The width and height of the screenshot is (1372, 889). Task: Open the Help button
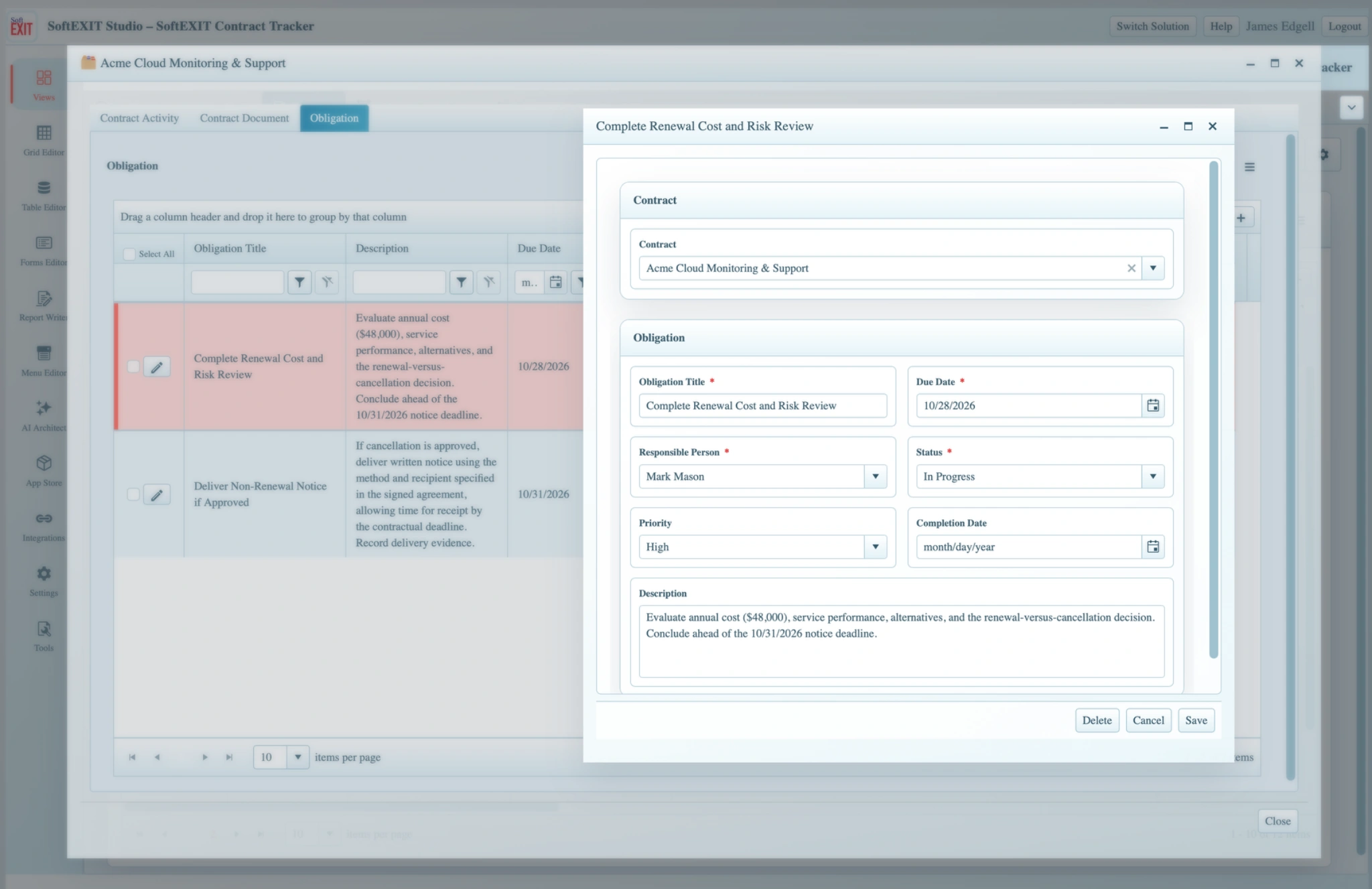[x=1221, y=26]
